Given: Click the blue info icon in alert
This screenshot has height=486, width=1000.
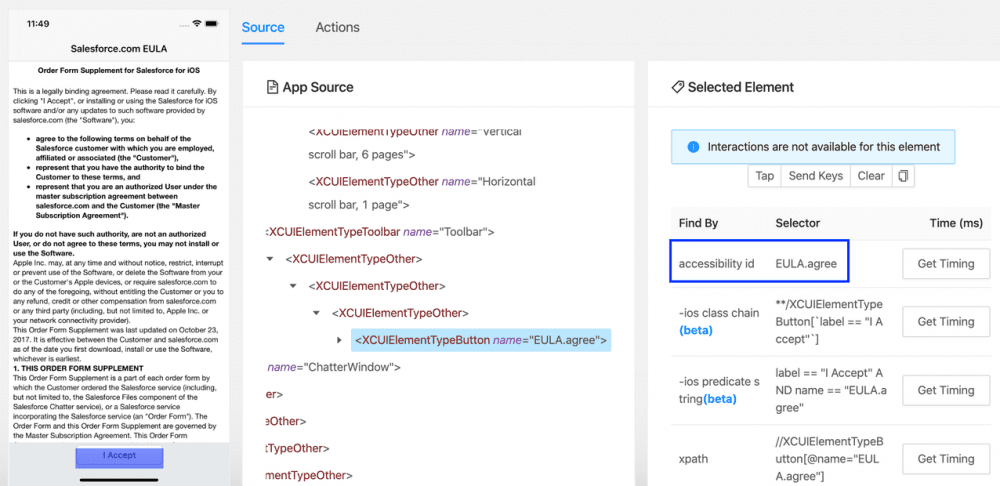Looking at the screenshot, I should 693,147.
